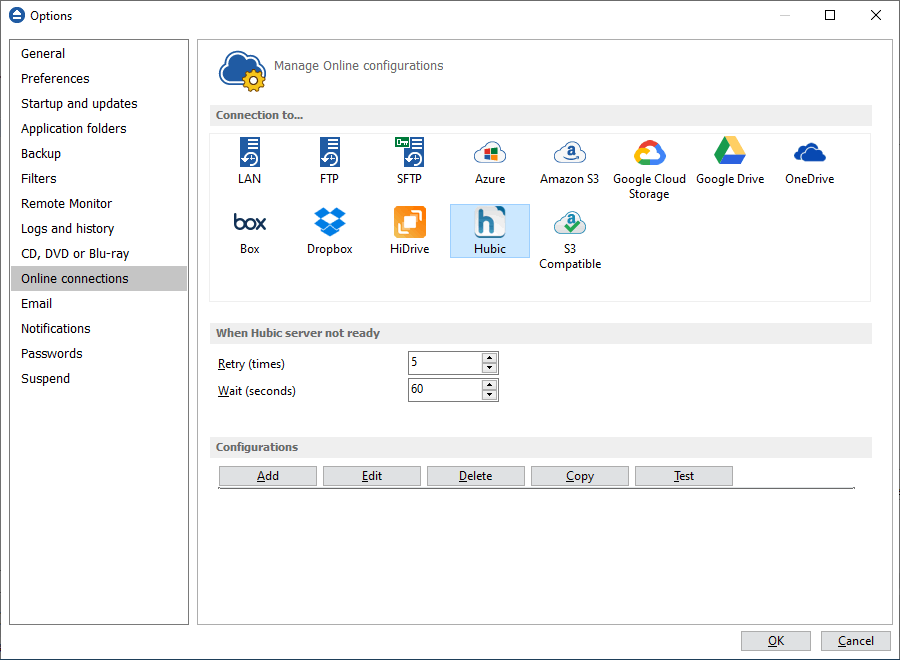Decrease the Wait seconds value
The image size is (900, 660).
coord(489,395)
